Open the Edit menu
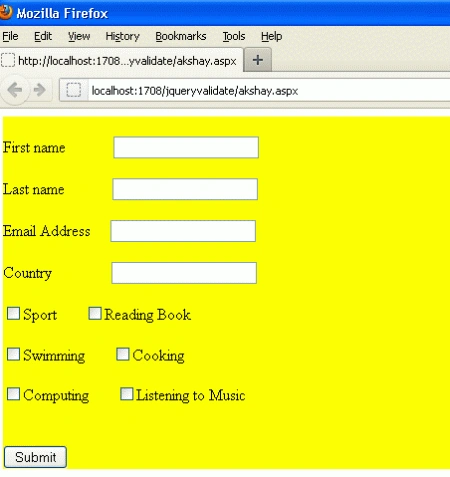The height and width of the screenshot is (477, 450). point(43,36)
